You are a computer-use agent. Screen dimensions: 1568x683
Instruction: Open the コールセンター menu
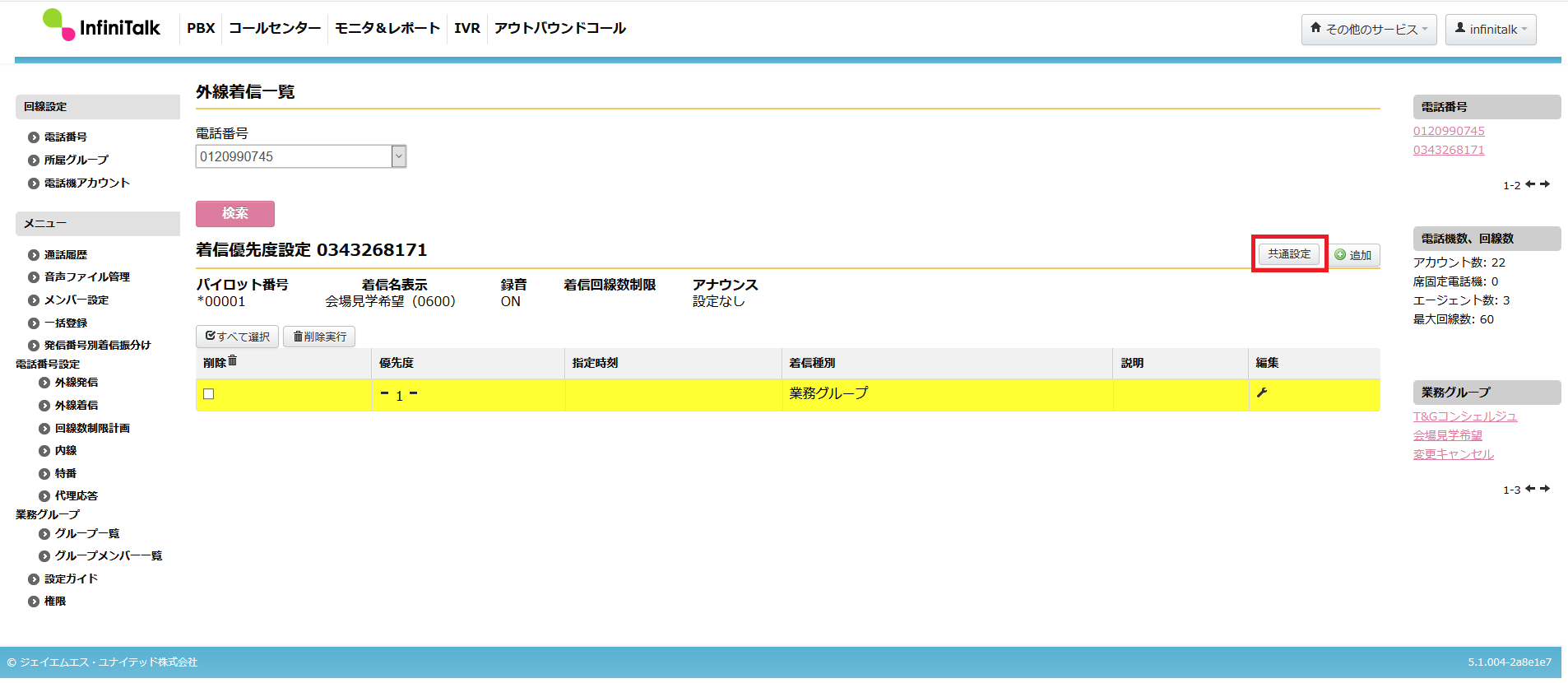(275, 28)
